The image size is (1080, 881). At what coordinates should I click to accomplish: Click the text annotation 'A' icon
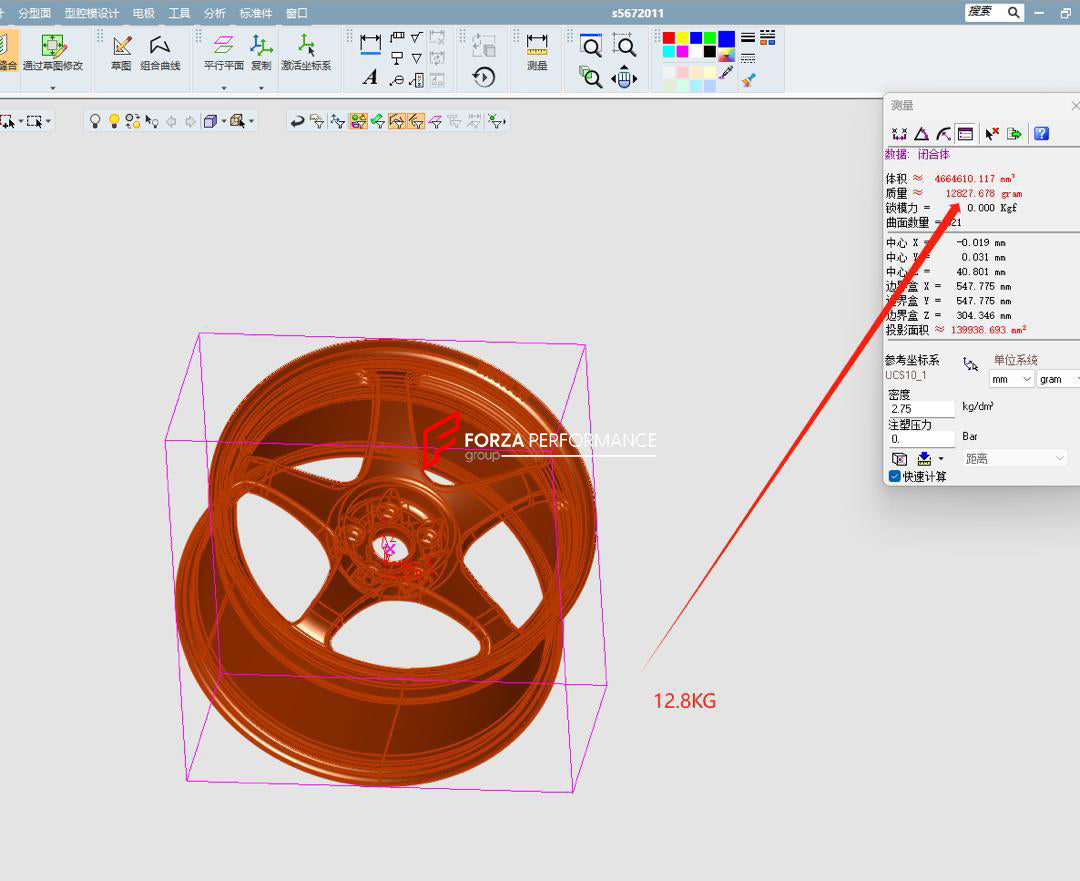click(370, 78)
